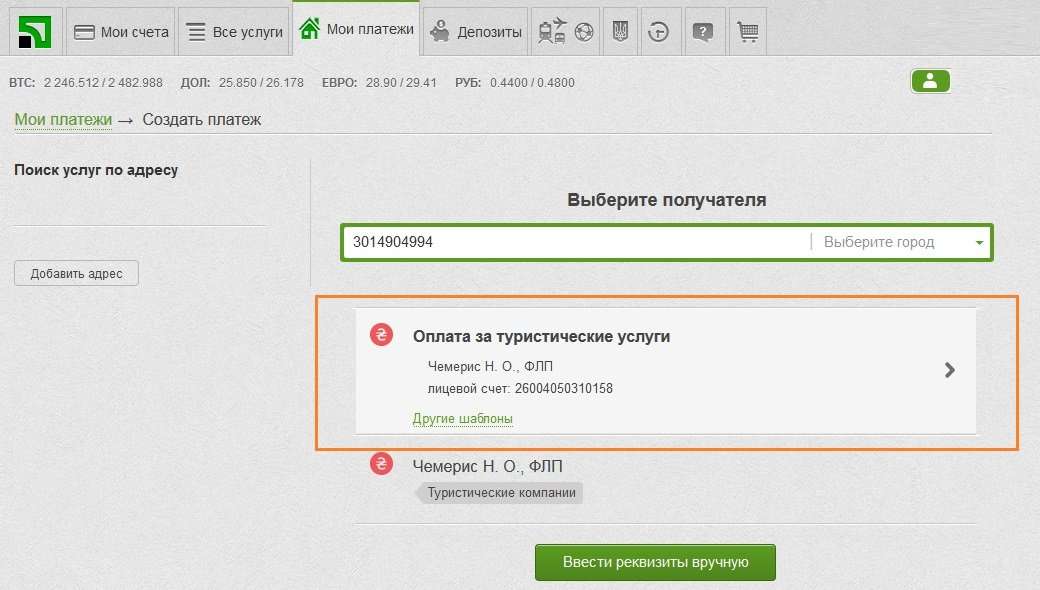Open the help question mark icon
This screenshot has width=1040, height=590.
702,32
